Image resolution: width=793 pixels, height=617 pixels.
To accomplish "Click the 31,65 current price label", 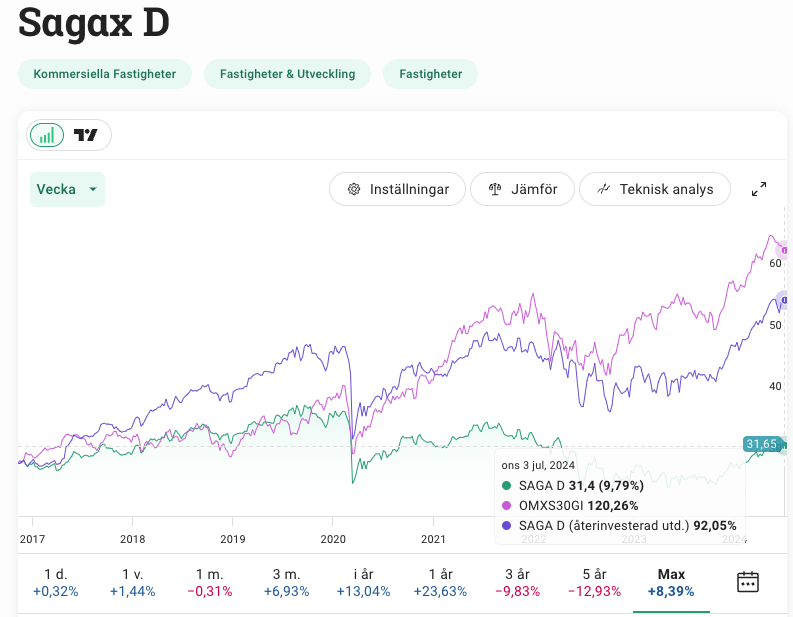I will tap(761, 444).
